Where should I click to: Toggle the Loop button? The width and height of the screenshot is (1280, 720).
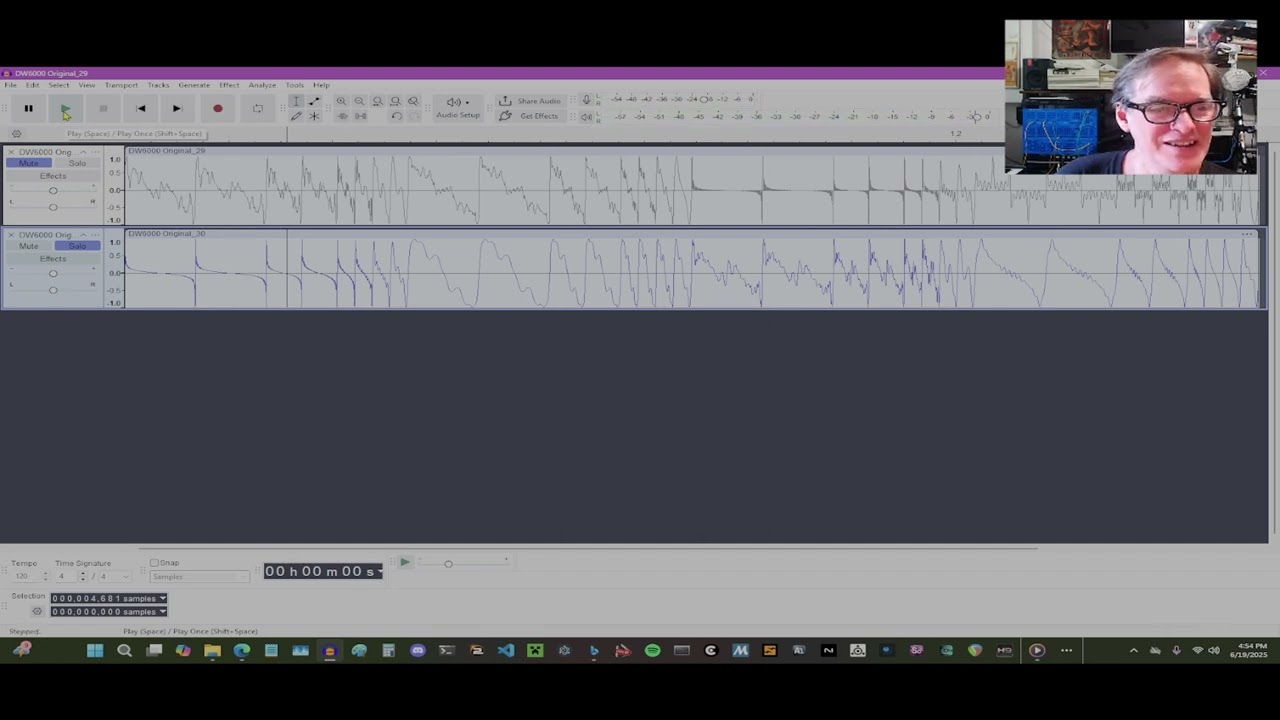pos(257,108)
